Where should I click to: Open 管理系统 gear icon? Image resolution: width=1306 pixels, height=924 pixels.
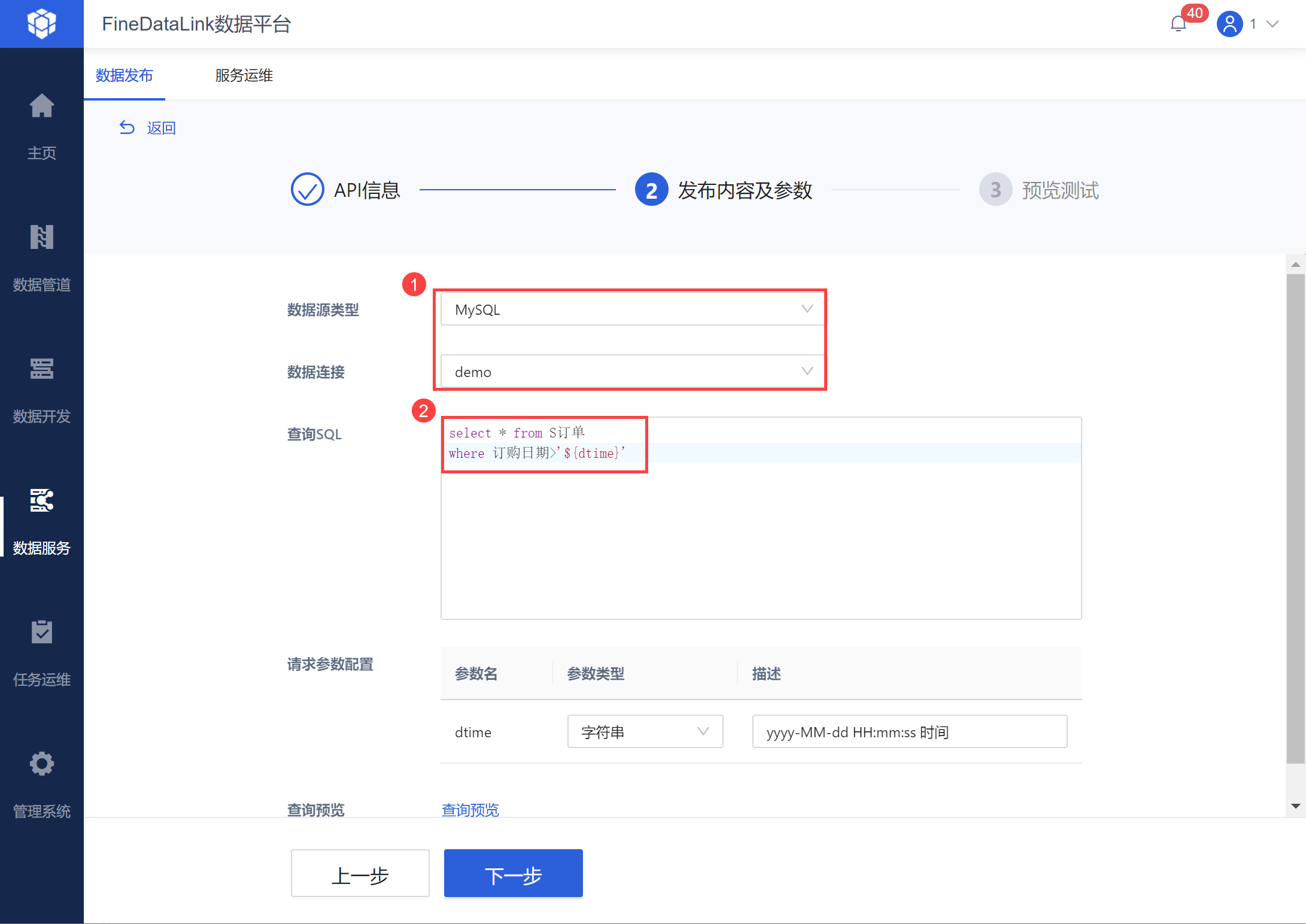(41, 765)
